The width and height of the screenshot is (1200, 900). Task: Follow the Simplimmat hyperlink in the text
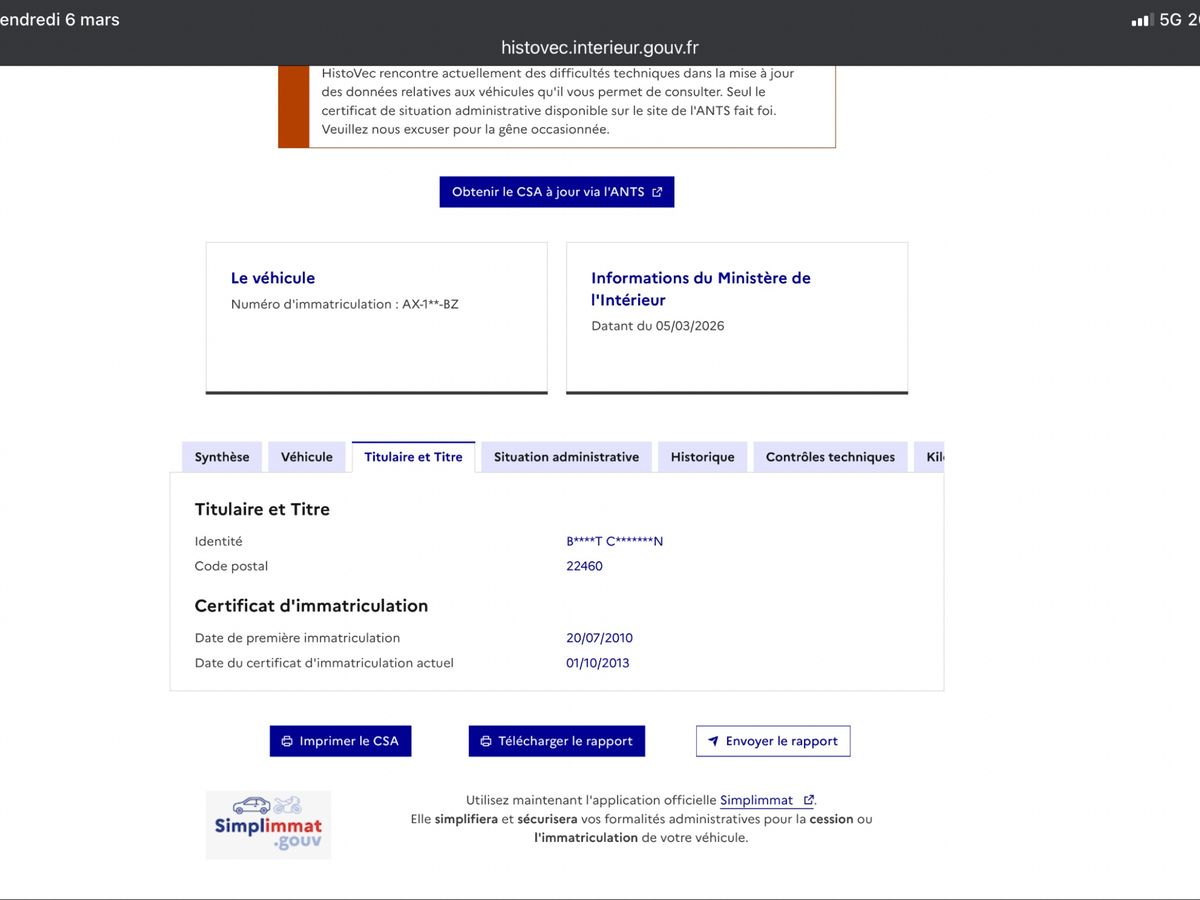pyautogui.click(x=757, y=800)
